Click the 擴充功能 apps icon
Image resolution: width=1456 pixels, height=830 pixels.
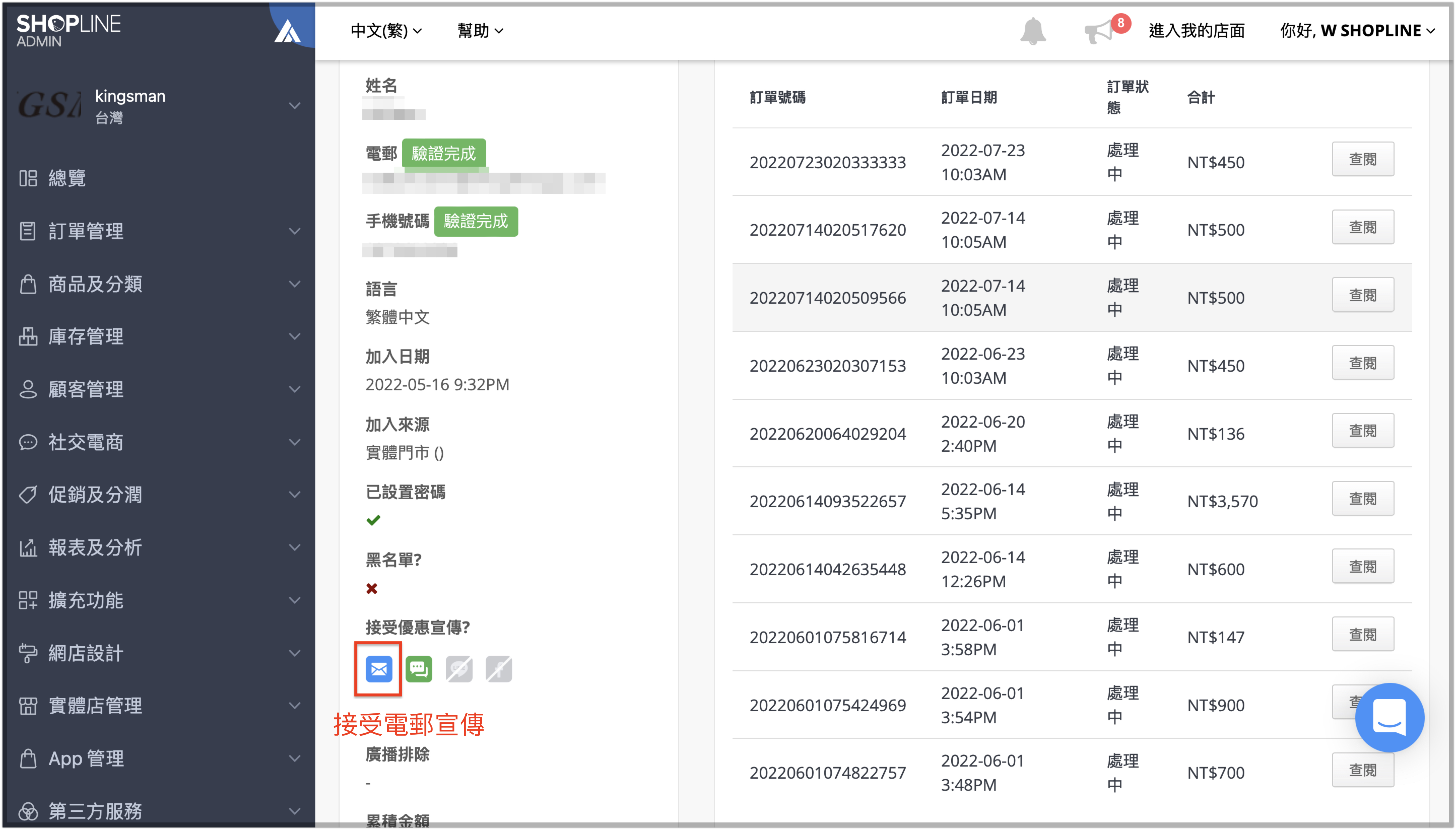click(x=27, y=600)
